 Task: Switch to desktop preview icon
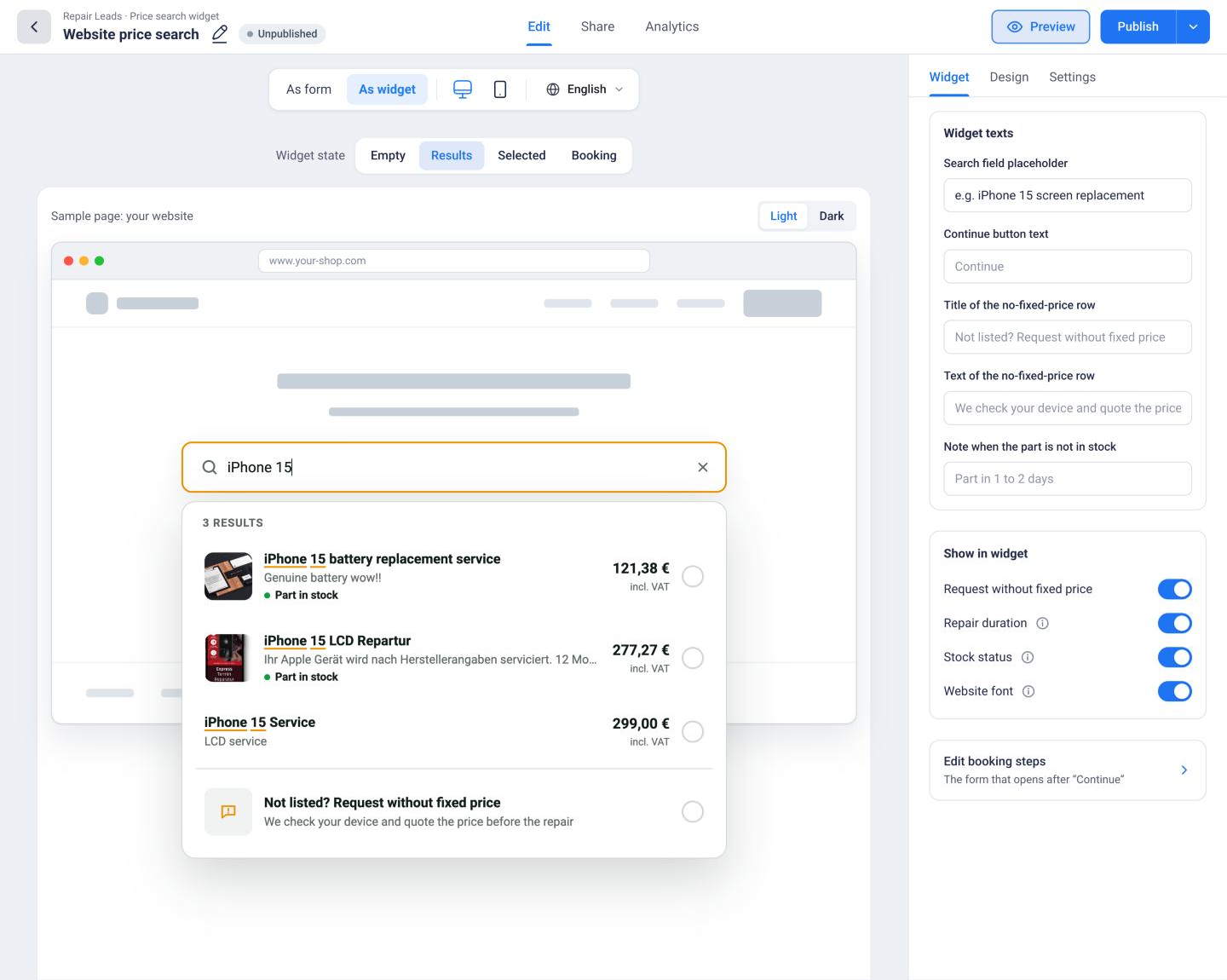(x=463, y=89)
